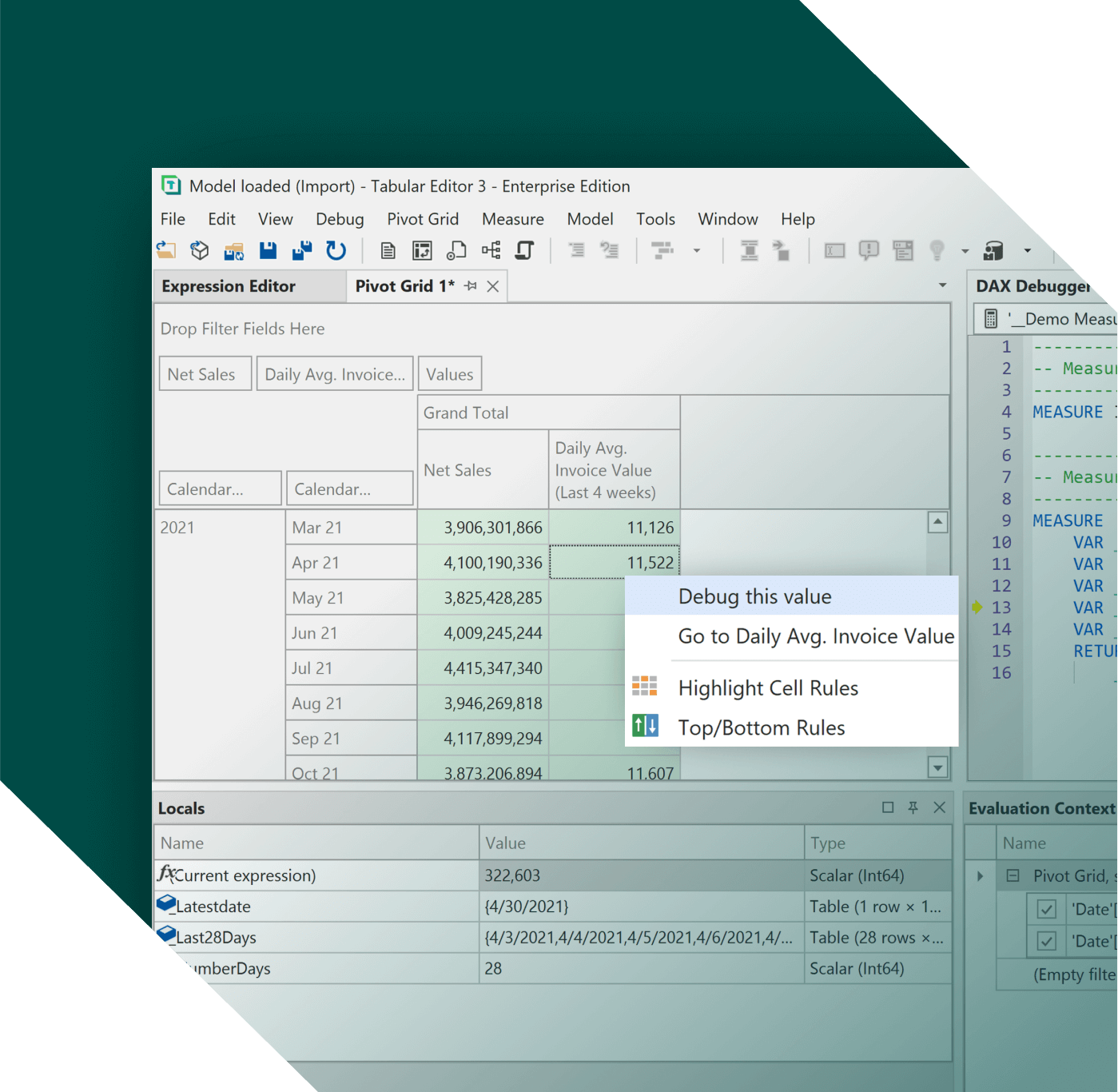Open the Window menu
The image size is (1118, 1092).
[x=728, y=219]
